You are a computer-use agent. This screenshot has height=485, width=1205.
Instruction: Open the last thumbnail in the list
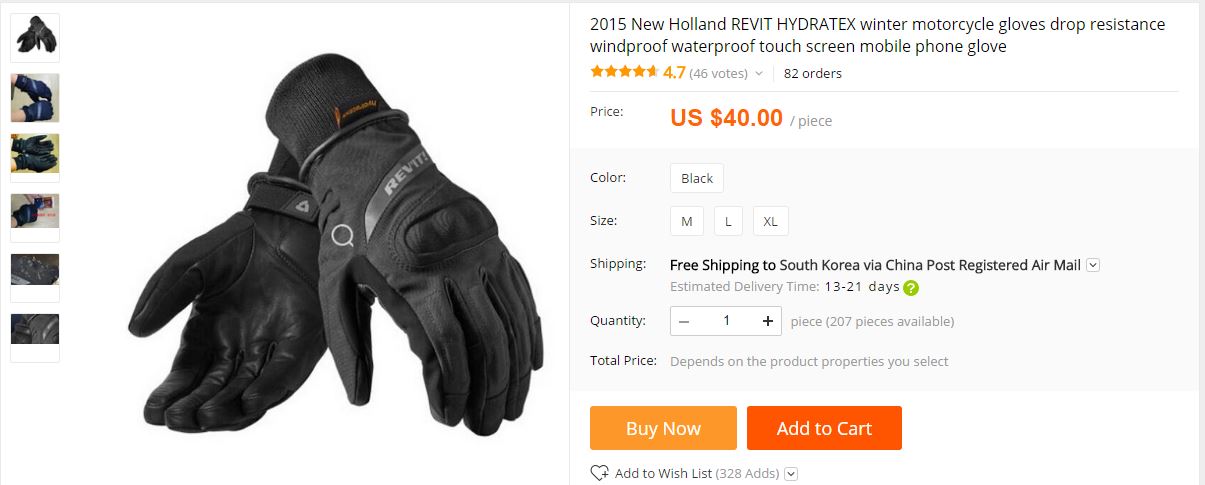coord(35,338)
